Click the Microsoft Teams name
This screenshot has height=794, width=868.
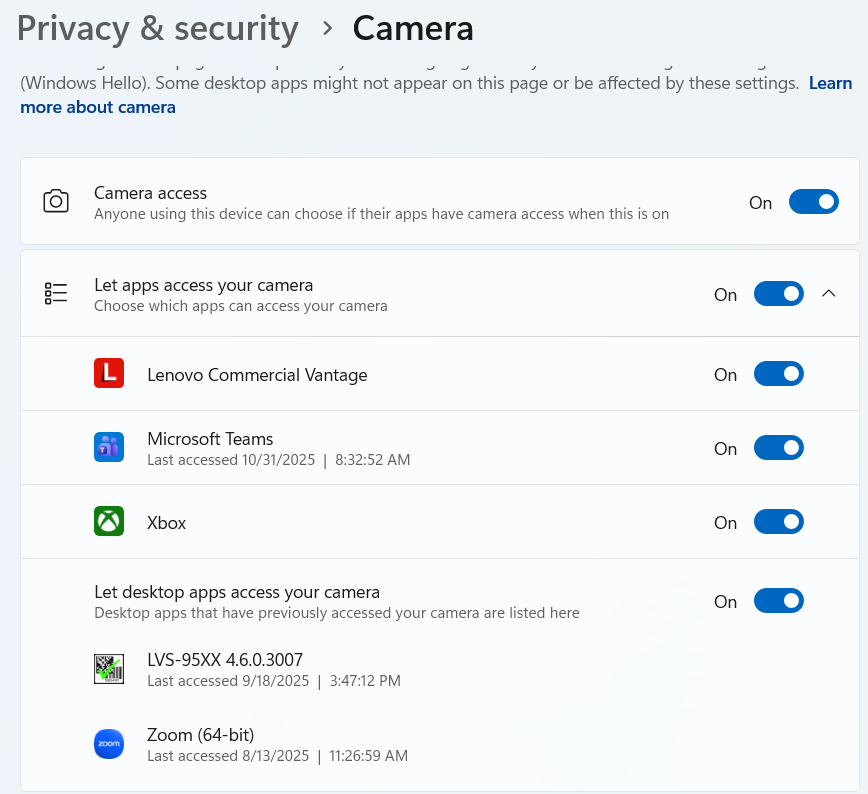(210, 439)
